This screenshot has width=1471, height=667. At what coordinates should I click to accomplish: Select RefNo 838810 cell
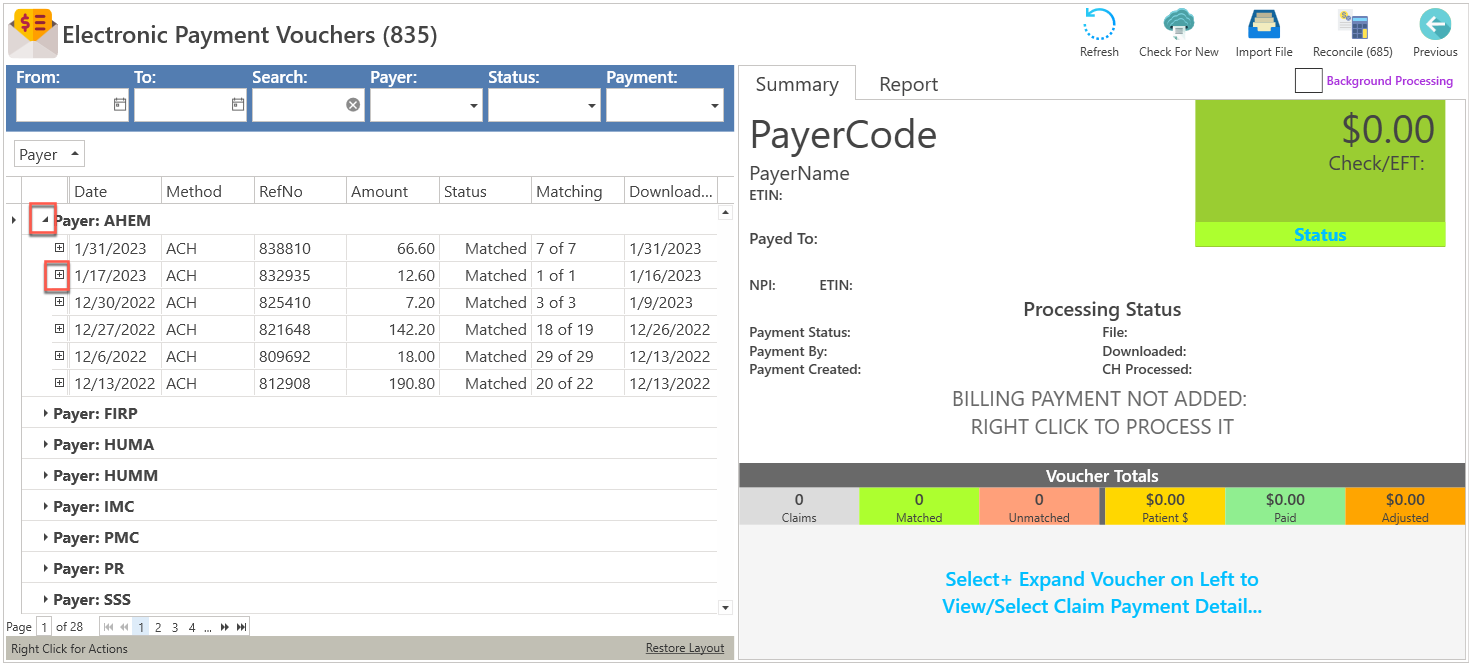[300, 248]
